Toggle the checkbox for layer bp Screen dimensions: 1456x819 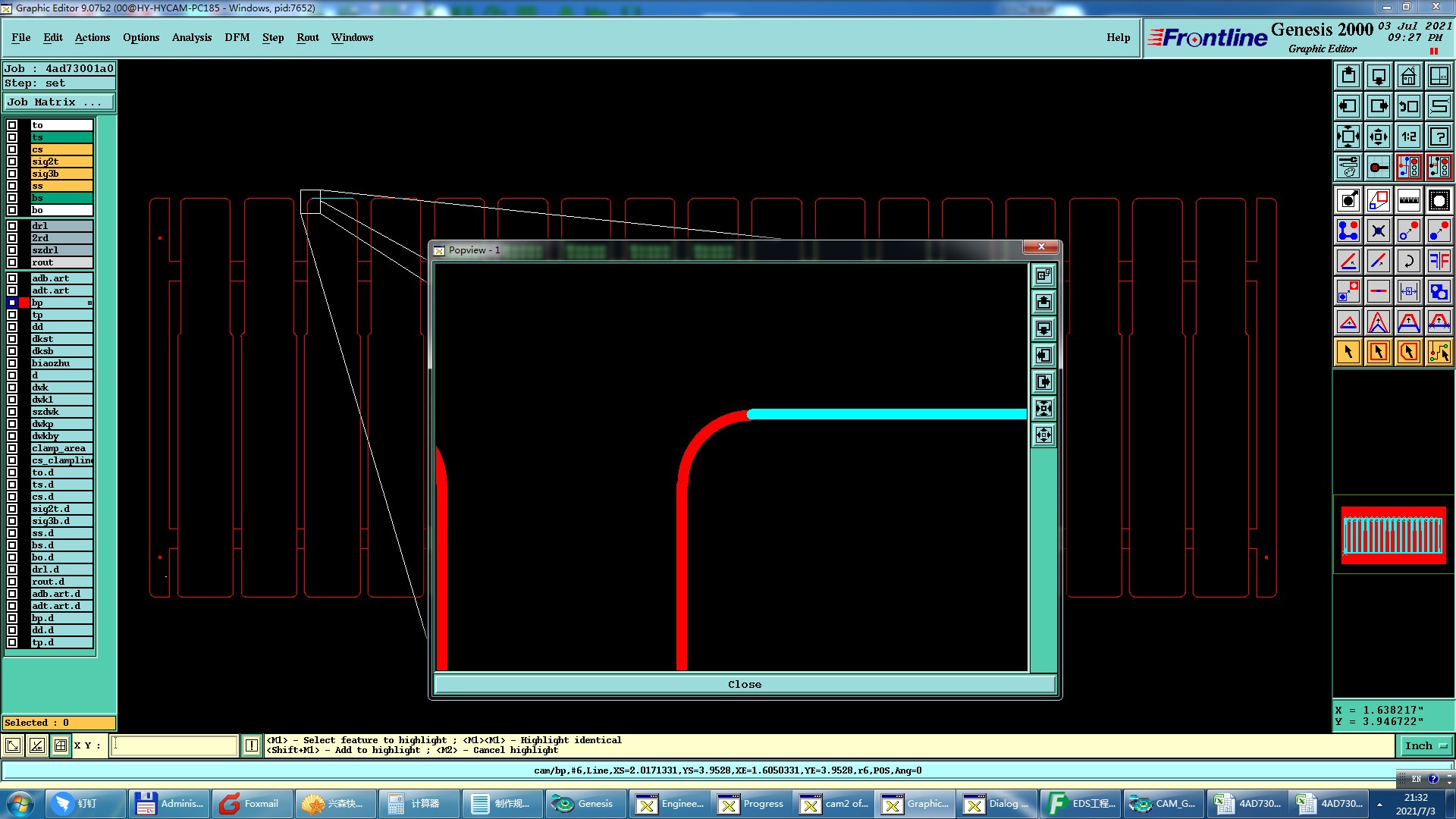coord(12,303)
